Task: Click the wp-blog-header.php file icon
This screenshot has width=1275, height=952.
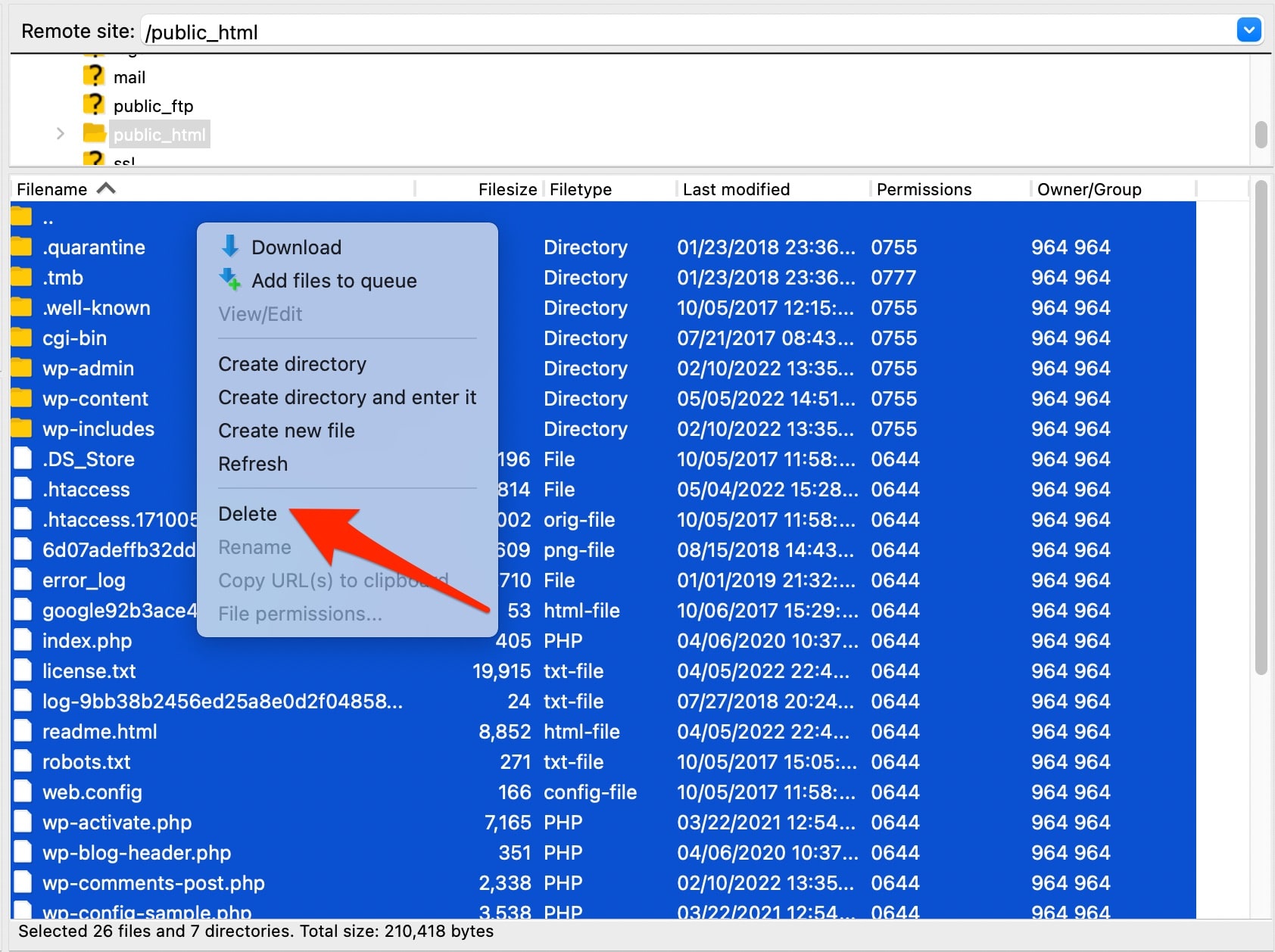Action: (23, 852)
